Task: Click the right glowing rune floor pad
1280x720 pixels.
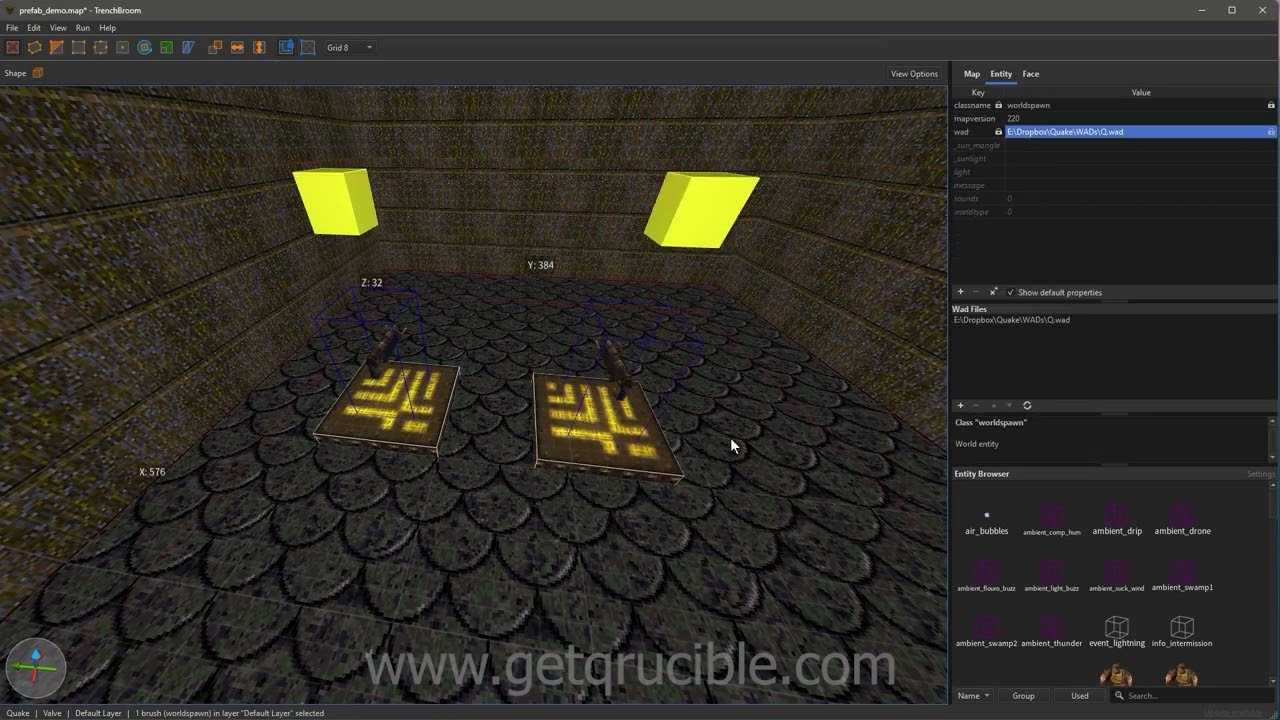Action: click(606, 425)
